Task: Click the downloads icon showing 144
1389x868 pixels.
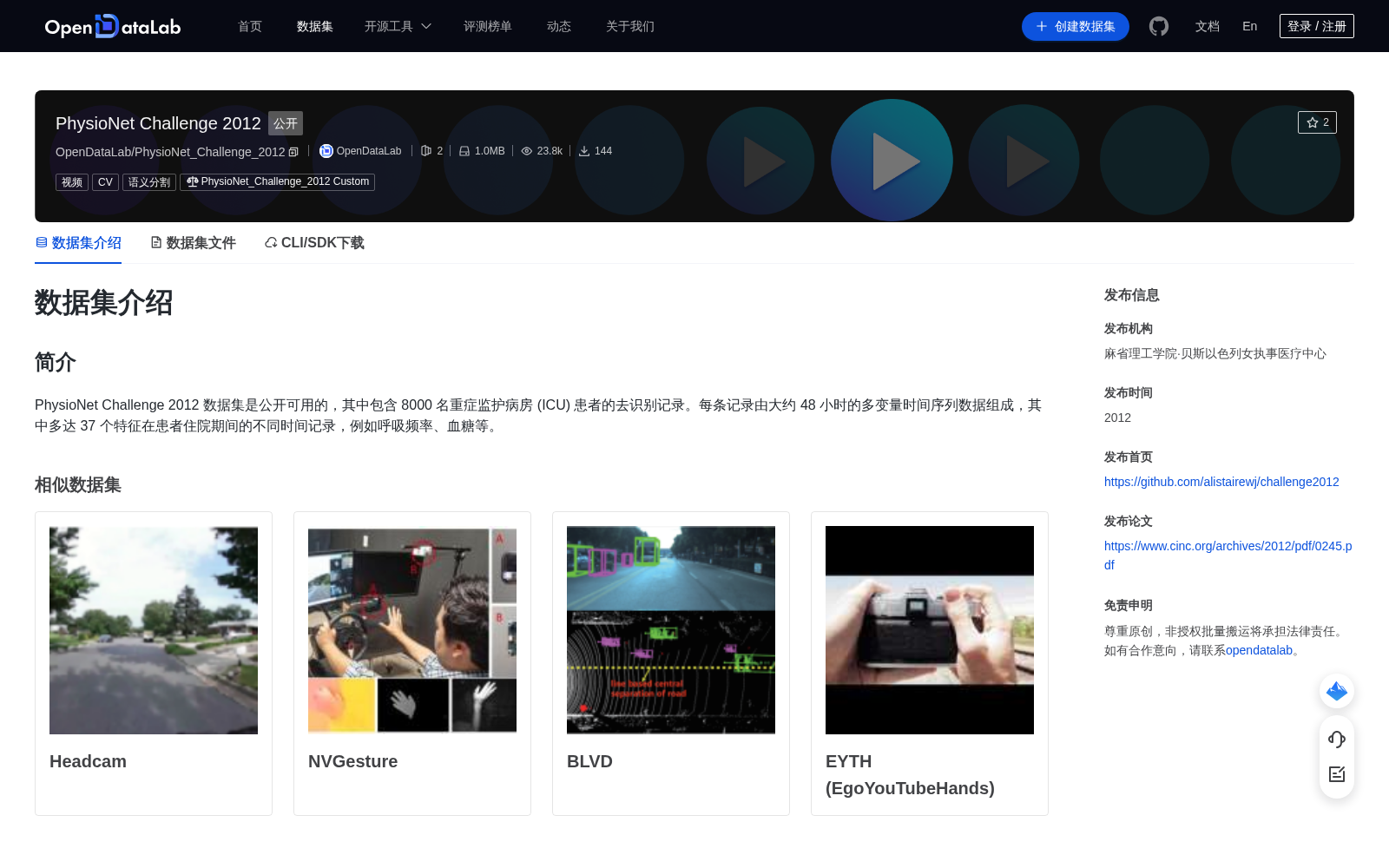Action: point(584,151)
